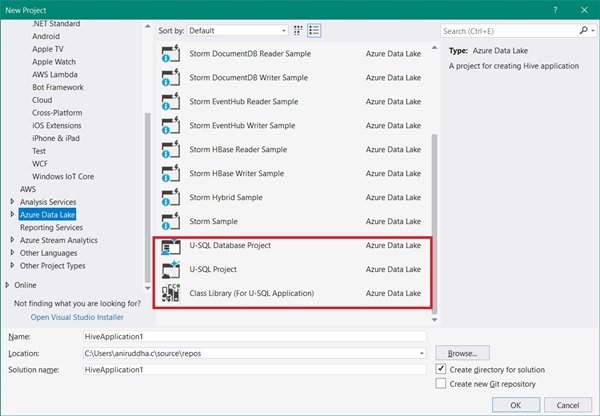Click the Storm Sample template icon
Image resolution: width=600 pixels, height=416 pixels.
(171, 221)
